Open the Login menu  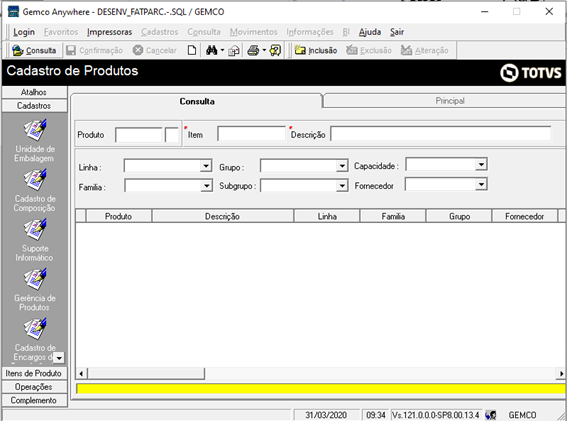pyautogui.click(x=24, y=32)
